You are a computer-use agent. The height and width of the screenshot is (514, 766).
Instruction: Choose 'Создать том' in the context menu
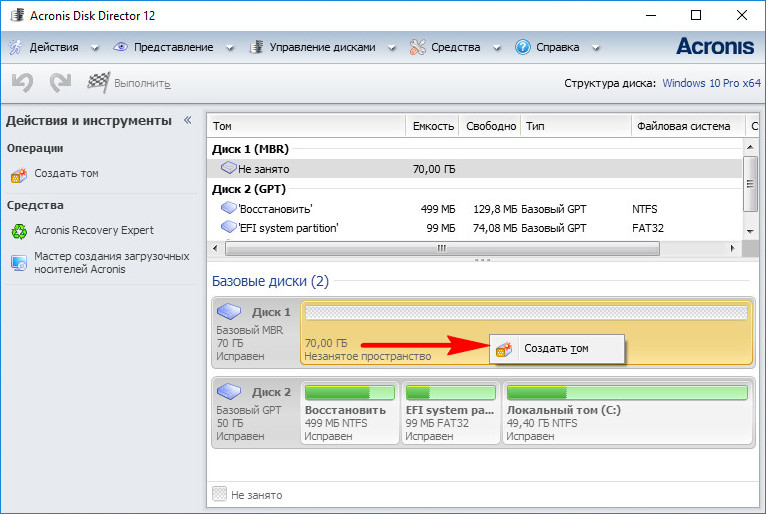pyautogui.click(x=556, y=349)
